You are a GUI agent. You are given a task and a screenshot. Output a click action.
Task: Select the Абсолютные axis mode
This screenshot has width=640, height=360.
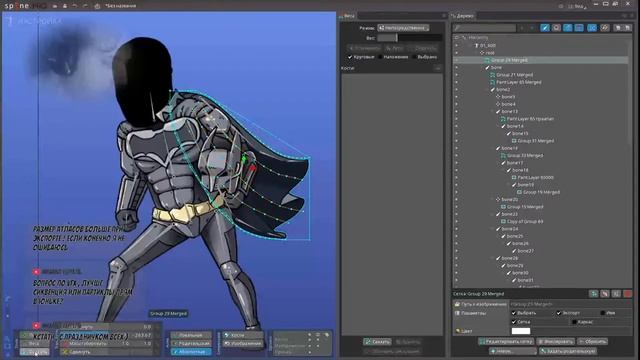coord(191,351)
